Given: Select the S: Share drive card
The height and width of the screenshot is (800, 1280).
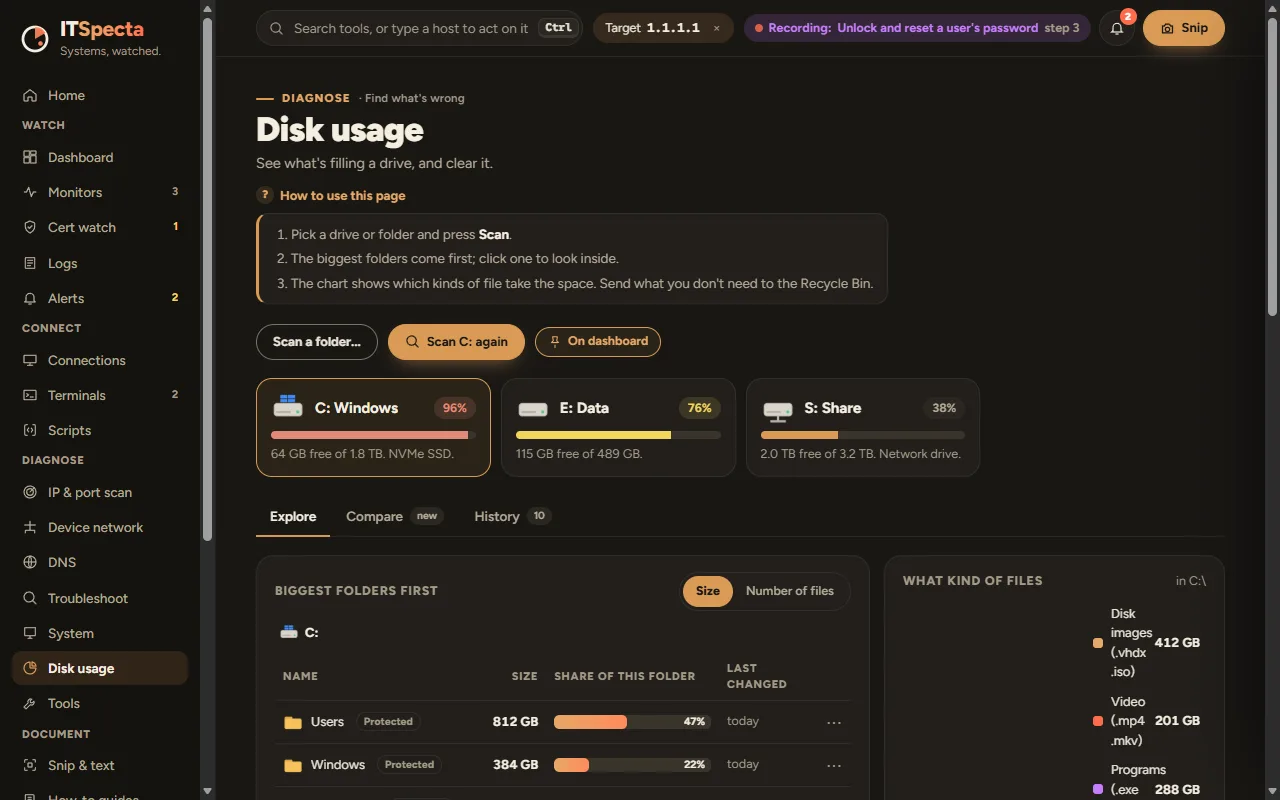Looking at the screenshot, I should click(x=863, y=427).
